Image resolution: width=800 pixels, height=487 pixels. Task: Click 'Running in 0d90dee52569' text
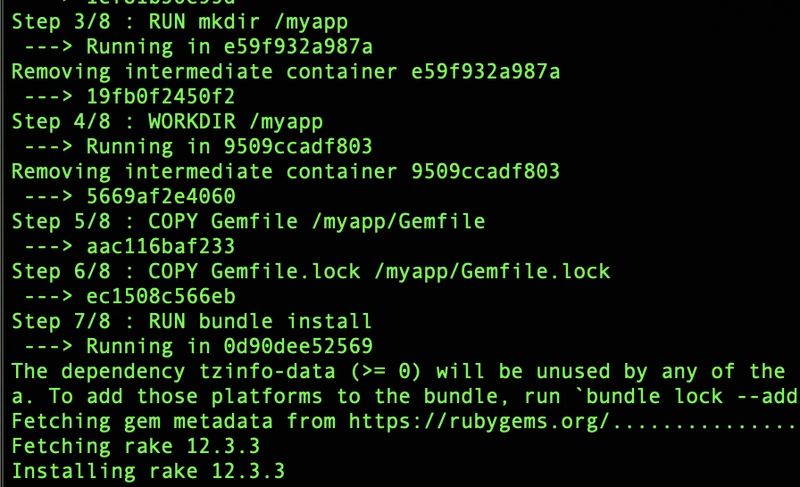pos(229,347)
